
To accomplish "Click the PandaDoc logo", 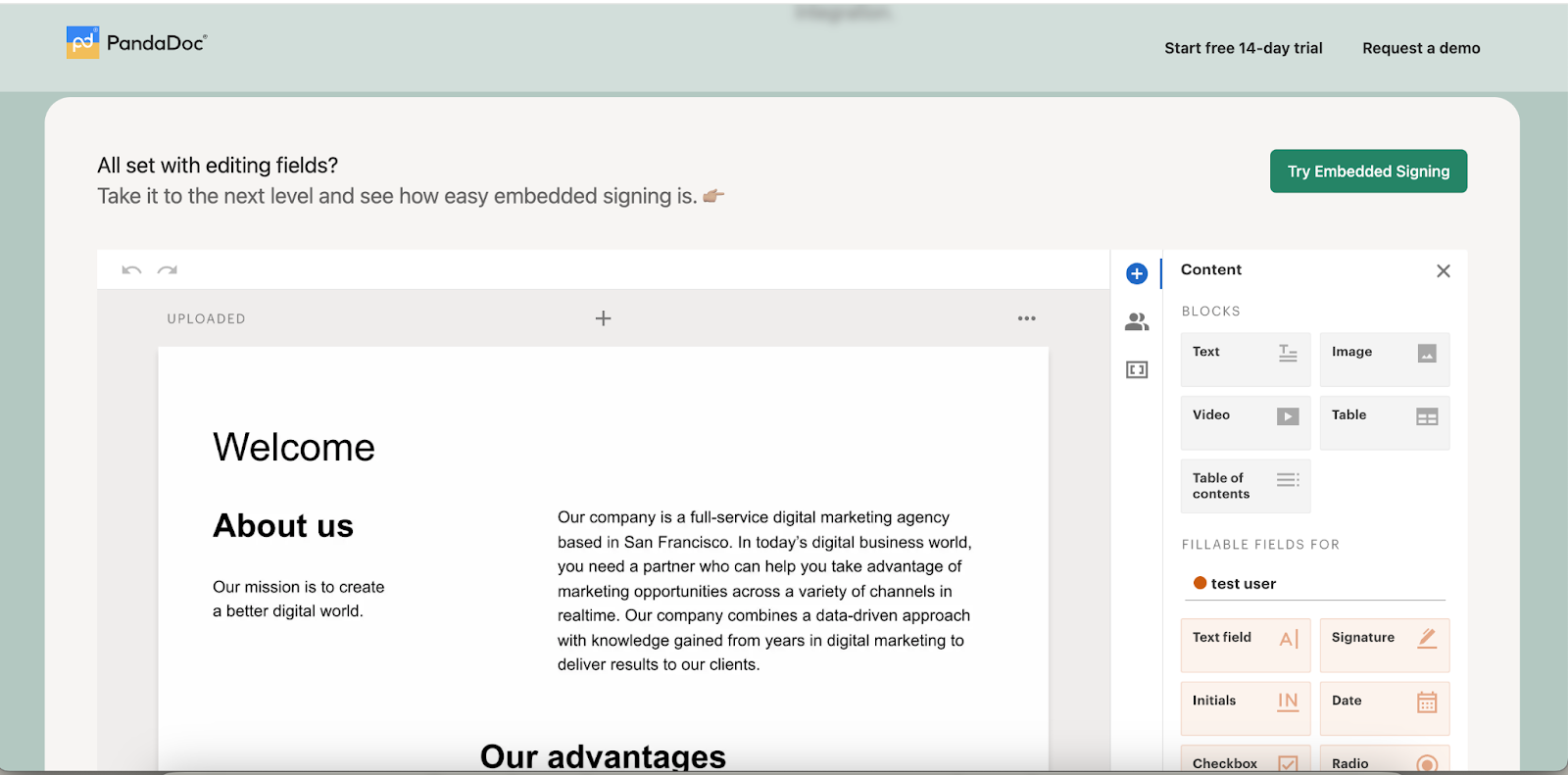I will pyautogui.click(x=136, y=42).
